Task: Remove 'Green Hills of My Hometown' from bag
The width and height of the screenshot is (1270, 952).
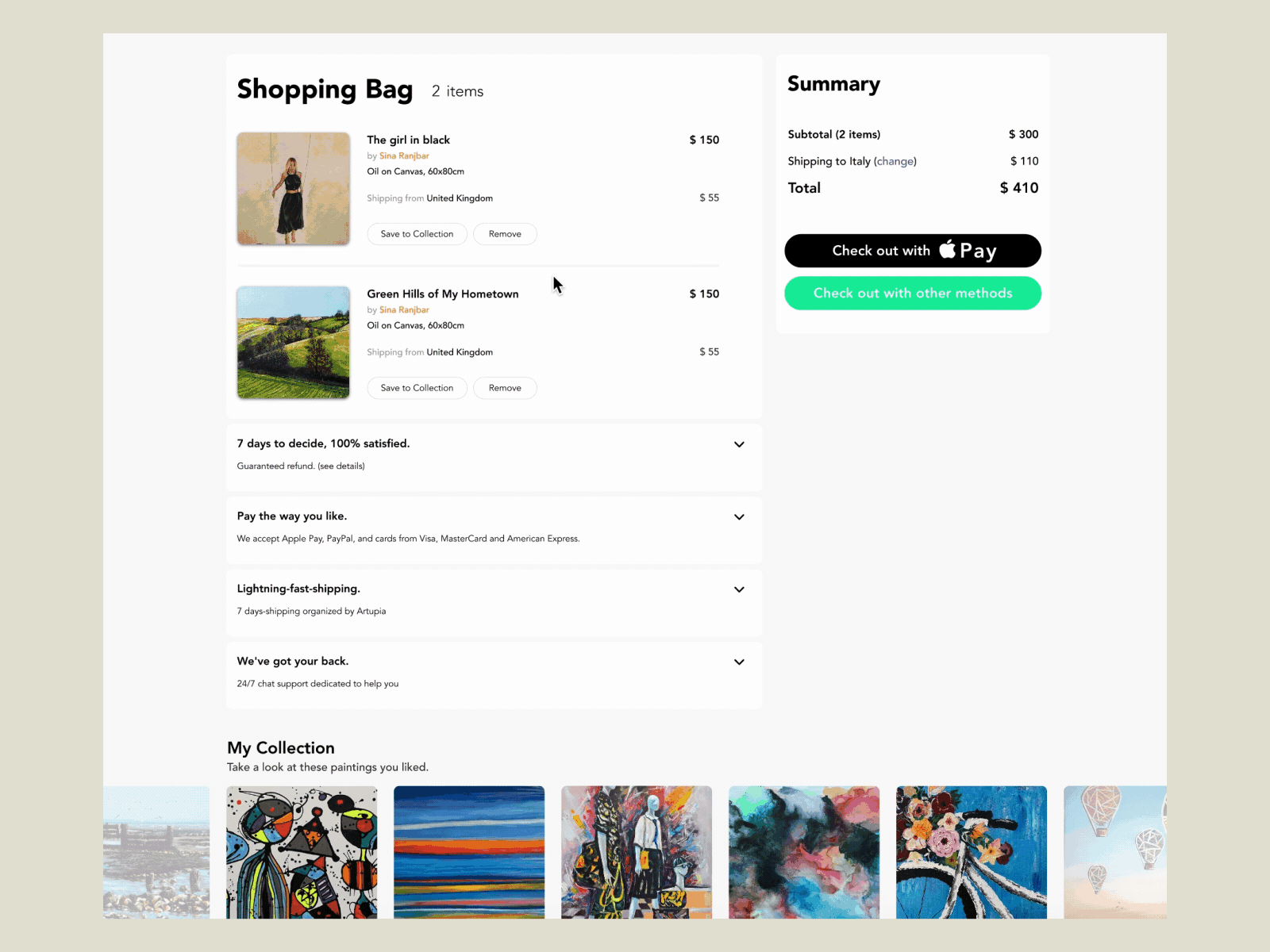Action: click(x=505, y=387)
